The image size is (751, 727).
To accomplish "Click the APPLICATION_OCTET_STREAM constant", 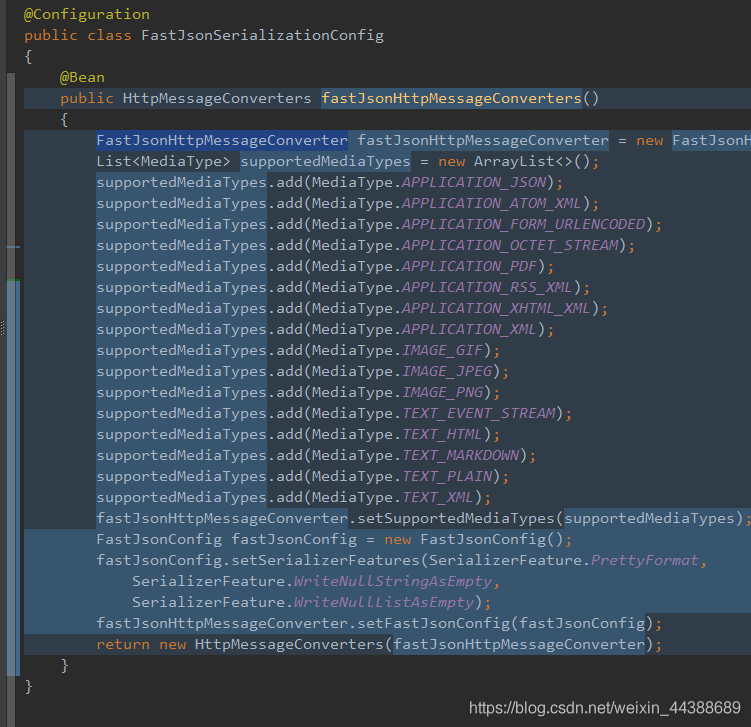I will tap(510, 246).
